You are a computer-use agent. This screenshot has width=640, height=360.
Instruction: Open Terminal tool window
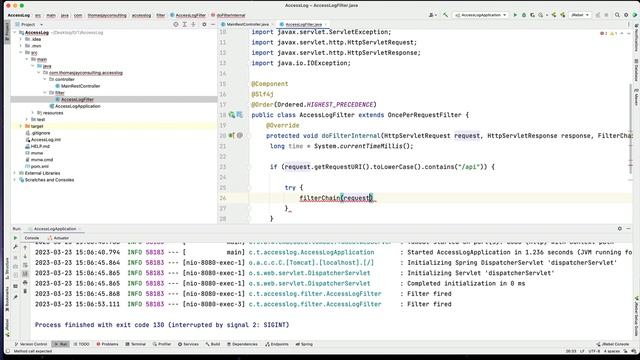pos(136,344)
